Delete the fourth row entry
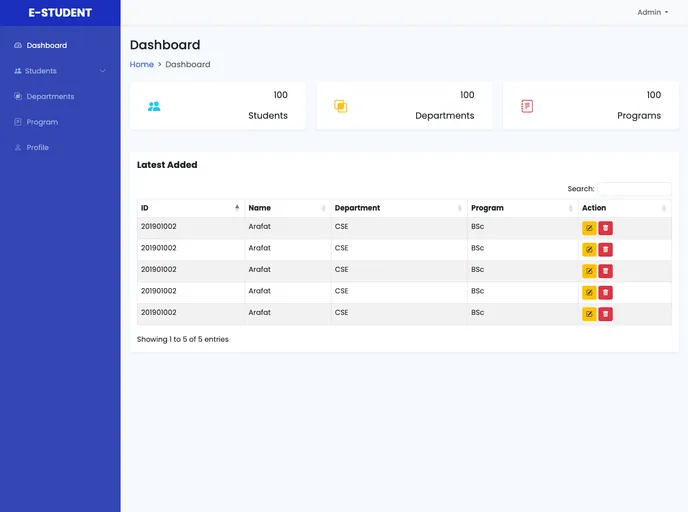This screenshot has width=688, height=512. pos(606,293)
